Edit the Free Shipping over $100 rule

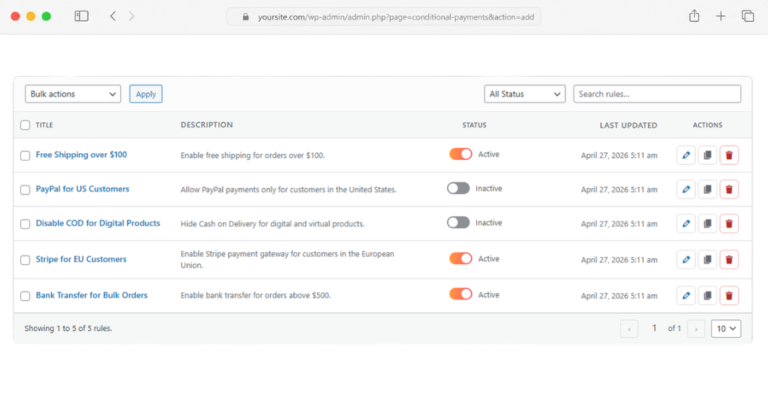[x=686, y=155]
